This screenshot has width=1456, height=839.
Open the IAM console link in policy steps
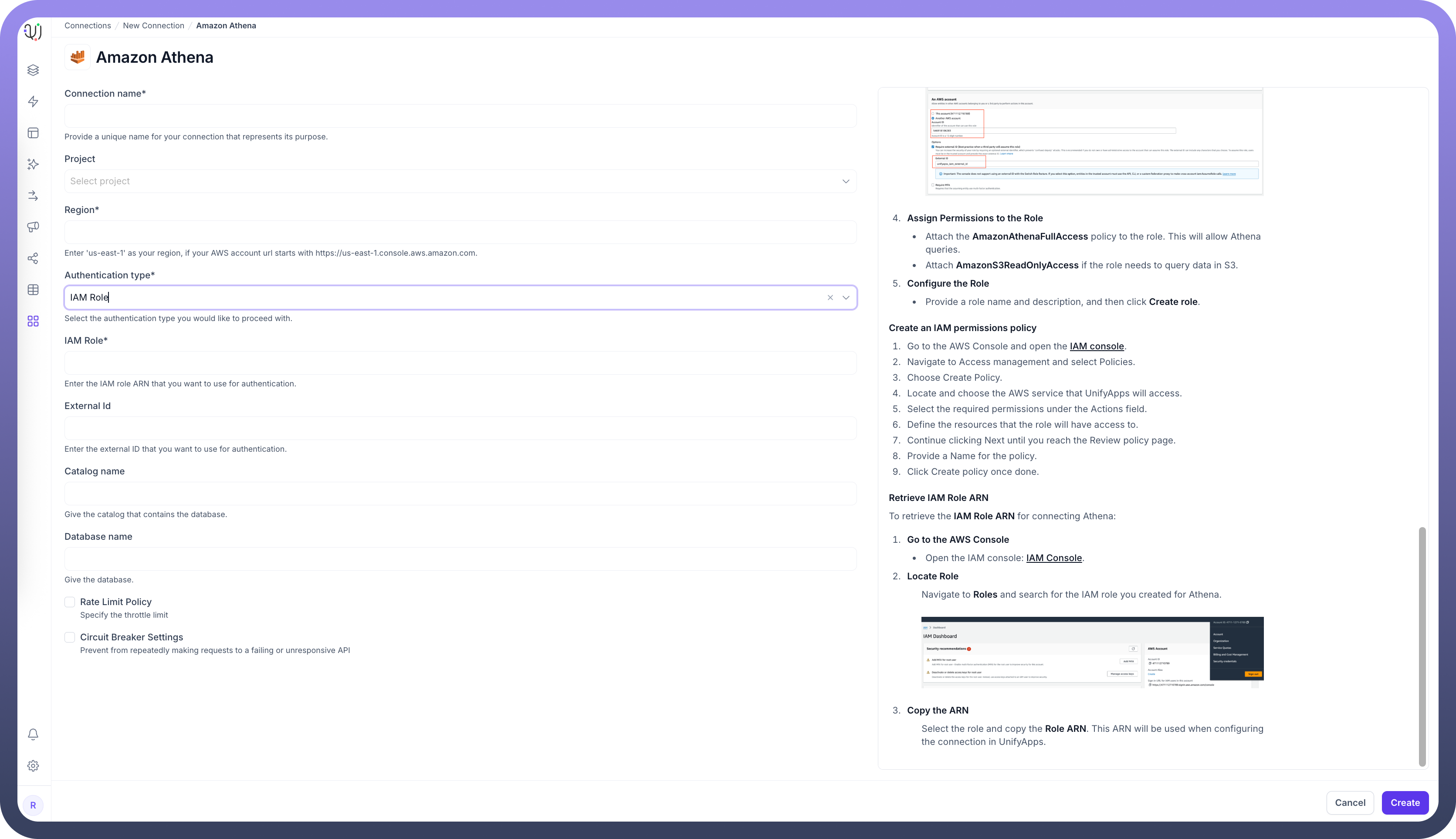pyautogui.click(x=1096, y=346)
